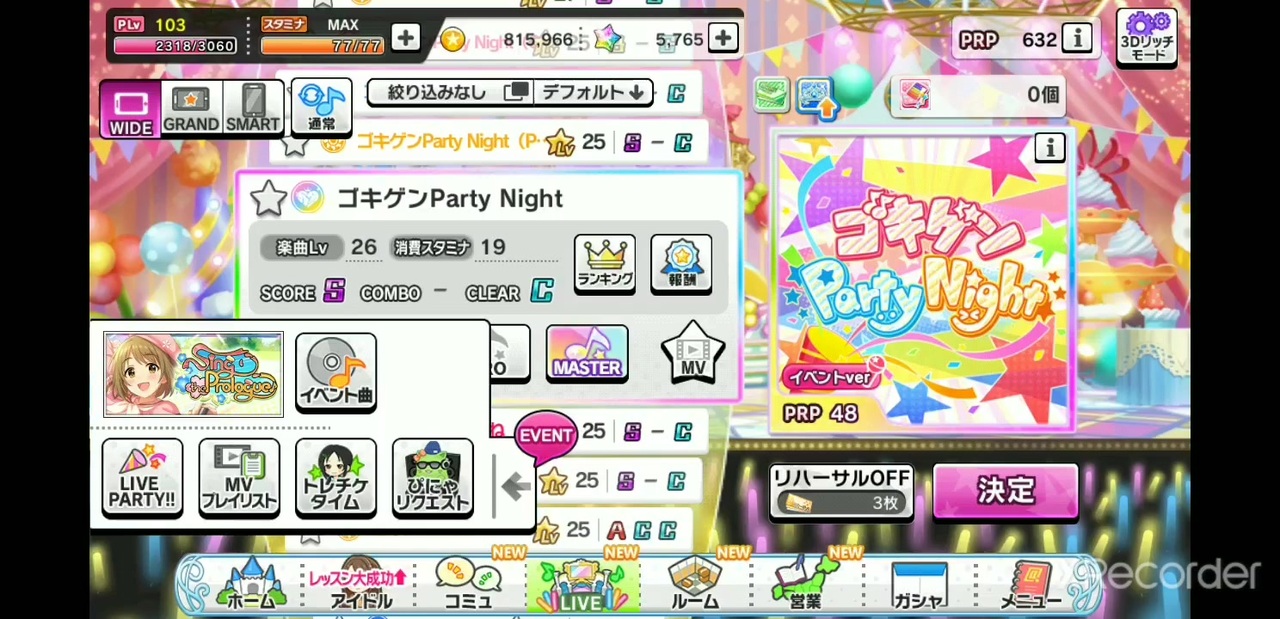The height and width of the screenshot is (619, 1280).
Task: Click the stamina gauge bar
Action: click(322, 46)
